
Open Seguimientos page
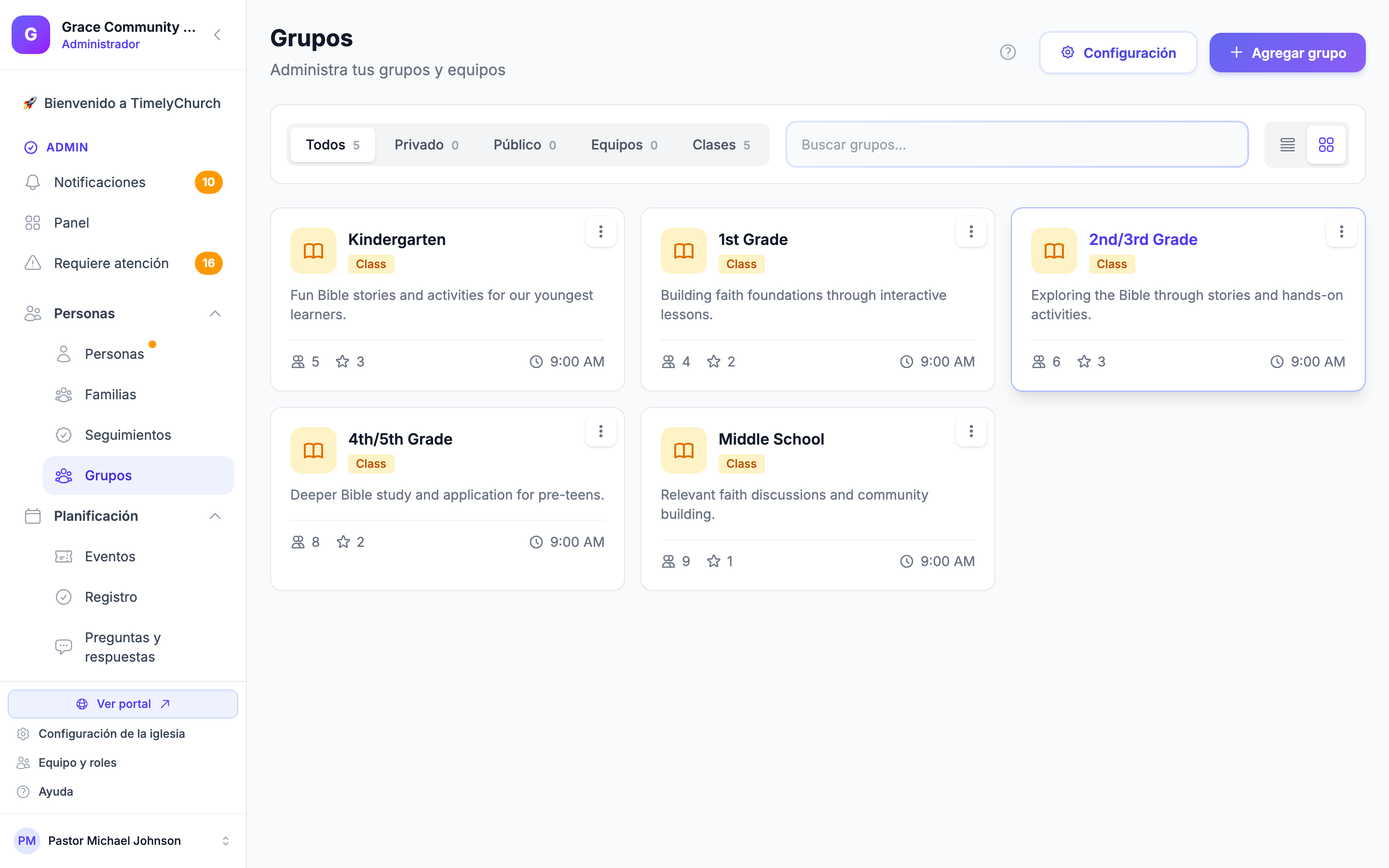tap(138, 435)
